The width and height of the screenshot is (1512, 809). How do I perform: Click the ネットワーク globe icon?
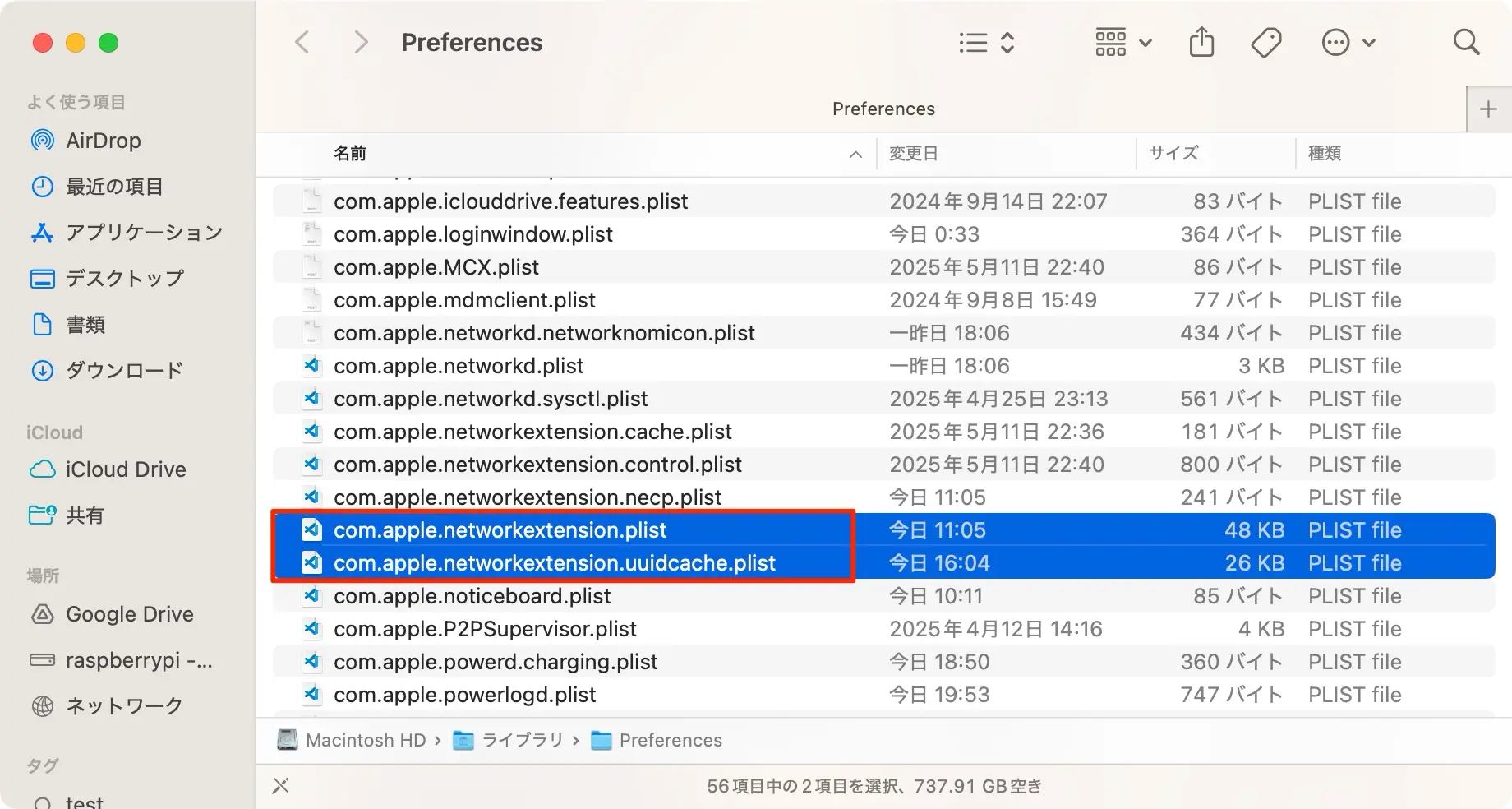[43, 706]
